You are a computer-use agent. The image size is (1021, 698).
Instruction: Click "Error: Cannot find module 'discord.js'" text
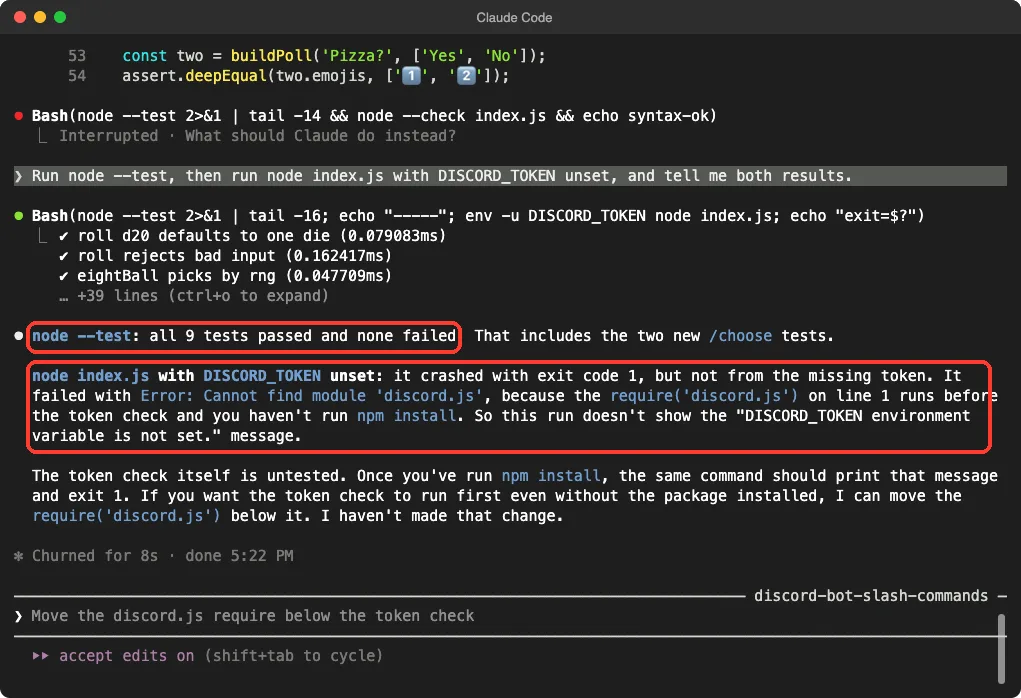click(x=311, y=396)
